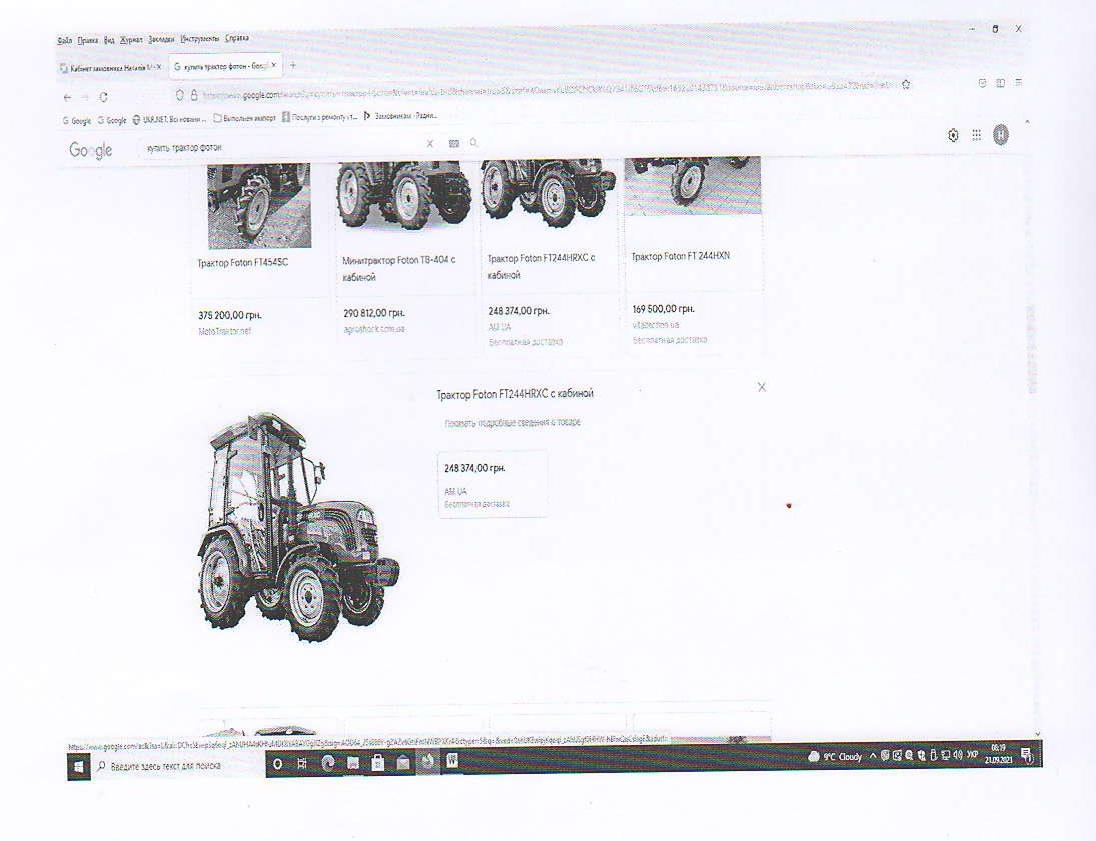Open Microsoft Store from the taskbar

tap(377, 763)
